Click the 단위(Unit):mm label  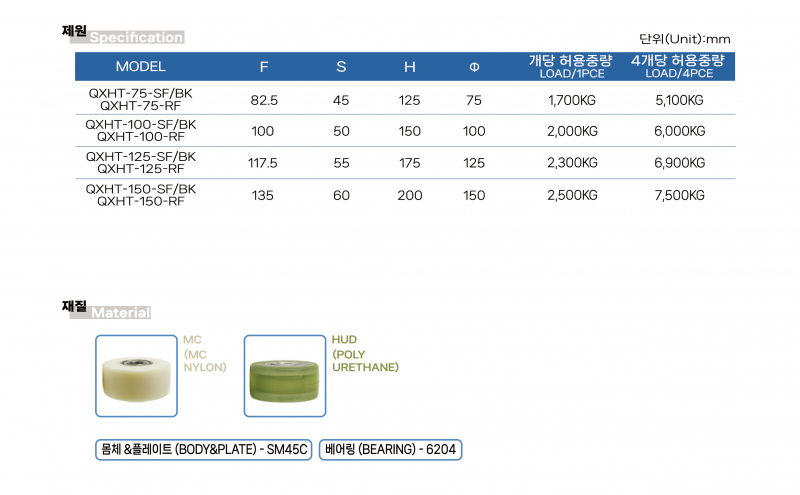click(685, 39)
